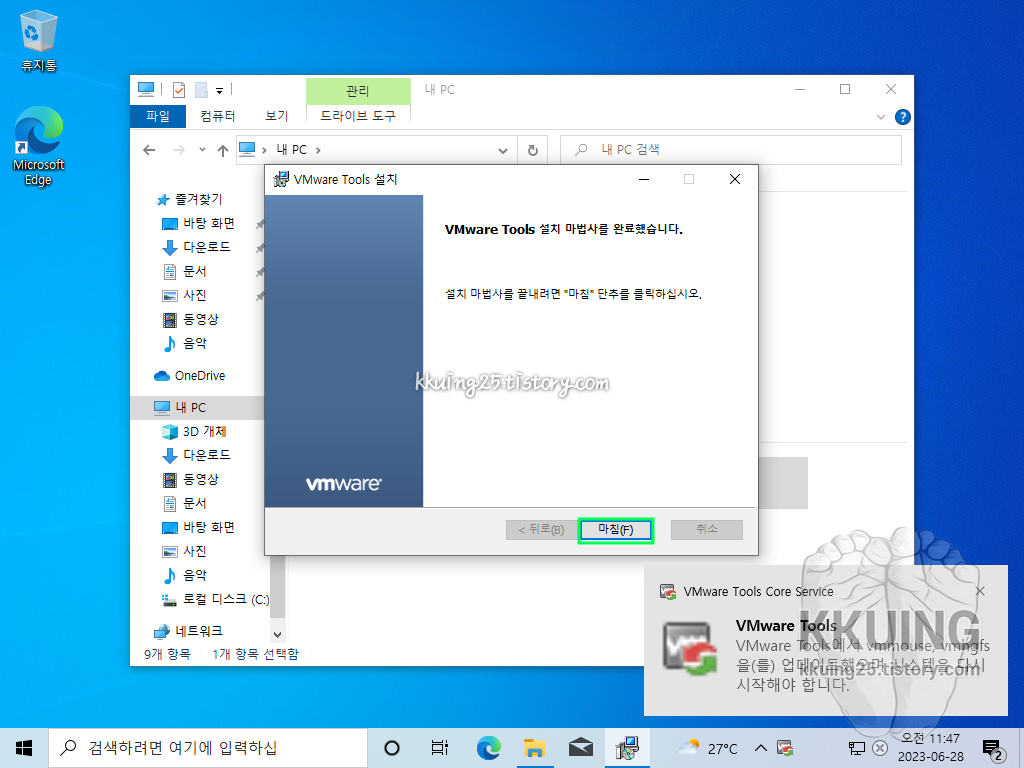The width and height of the screenshot is (1024, 768).
Task: Select 문서 under 즐겨찾기
Action: 195,271
